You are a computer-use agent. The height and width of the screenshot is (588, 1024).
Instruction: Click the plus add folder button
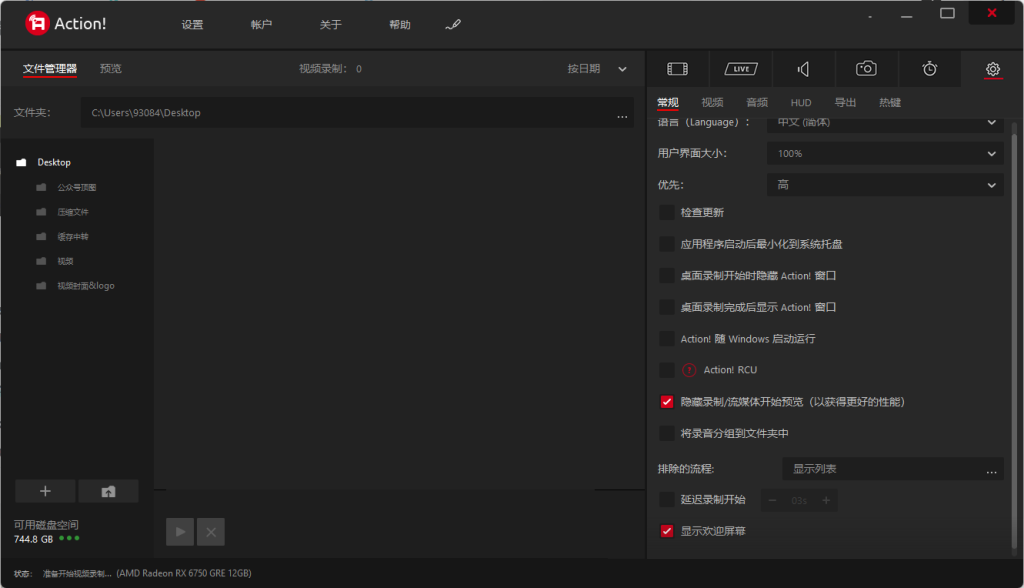coord(45,491)
